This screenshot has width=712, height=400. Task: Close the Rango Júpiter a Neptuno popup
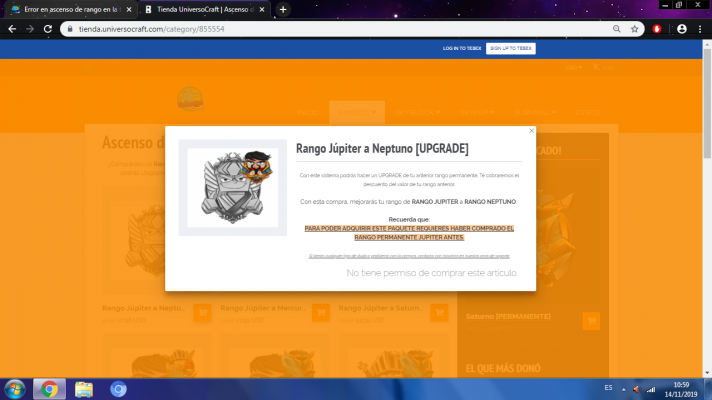point(531,131)
